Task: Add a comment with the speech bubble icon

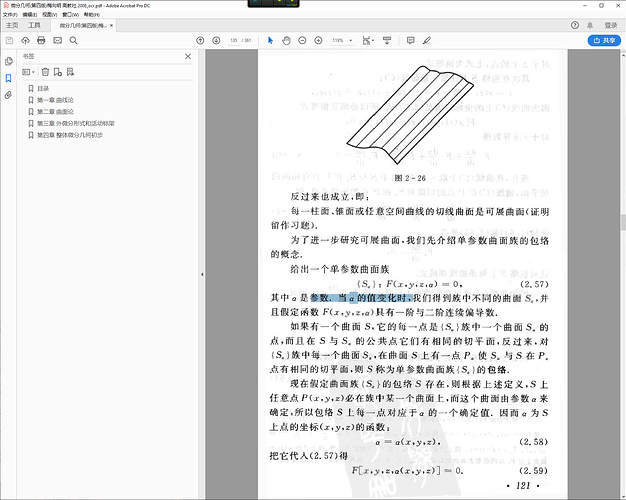Action: [410, 40]
